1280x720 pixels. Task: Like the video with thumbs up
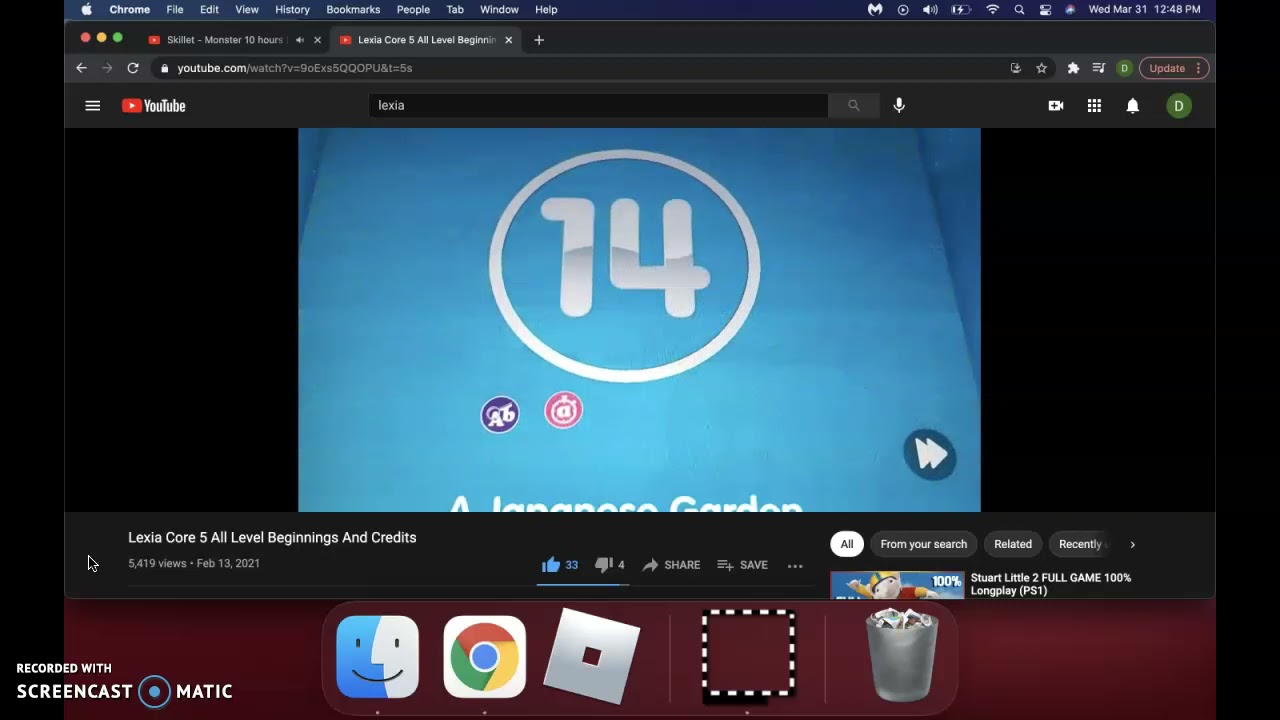(x=551, y=565)
